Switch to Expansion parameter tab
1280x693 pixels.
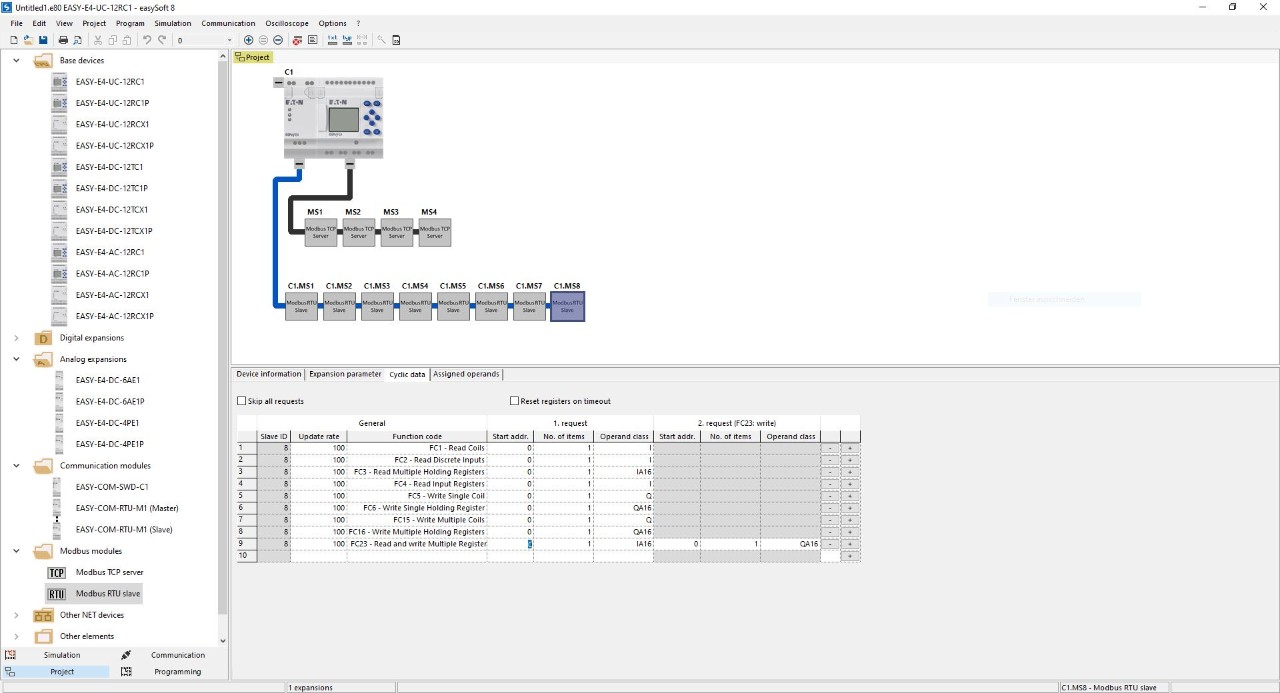click(x=345, y=374)
